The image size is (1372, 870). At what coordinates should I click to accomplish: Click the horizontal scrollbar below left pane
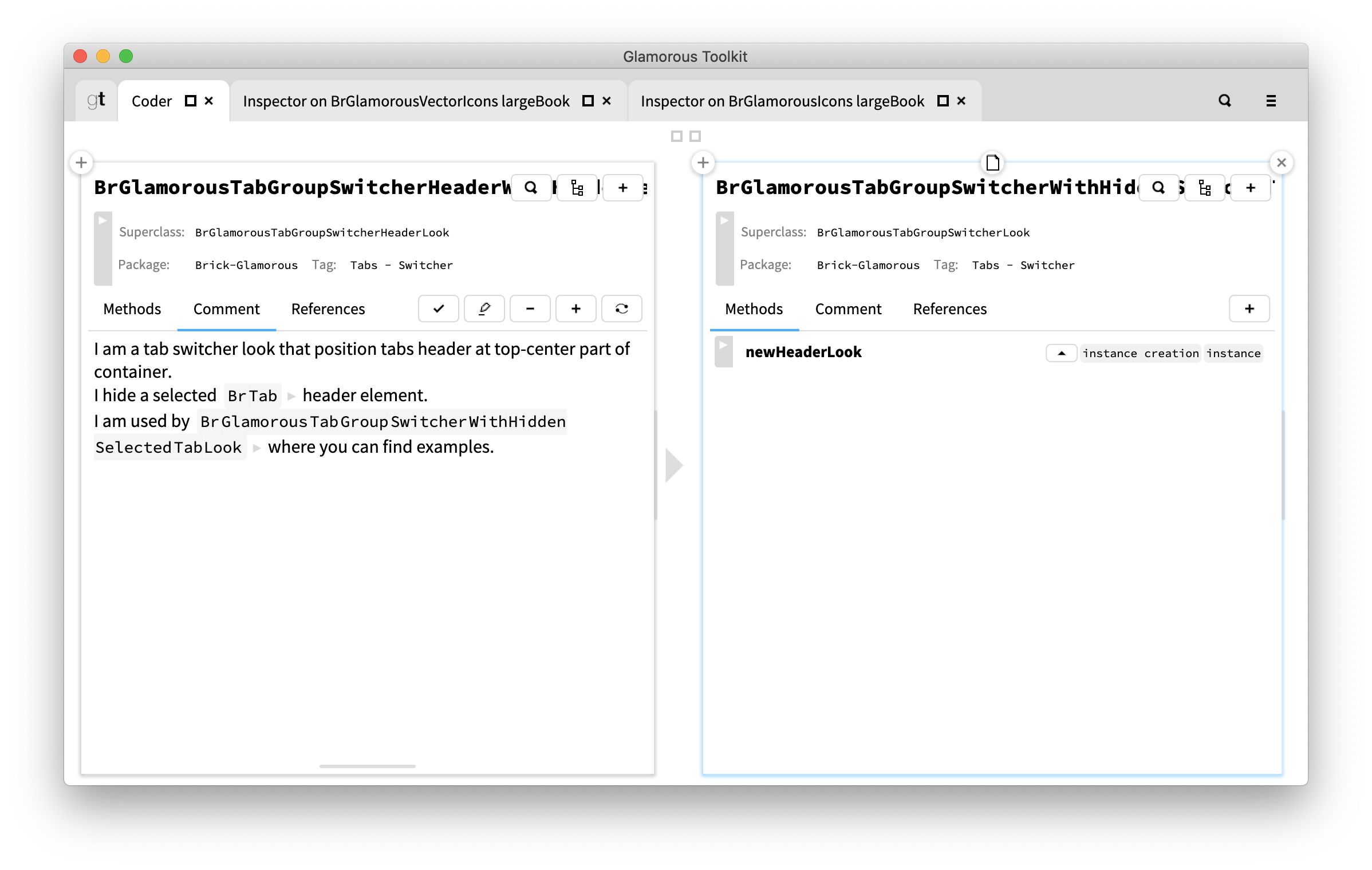tap(368, 766)
